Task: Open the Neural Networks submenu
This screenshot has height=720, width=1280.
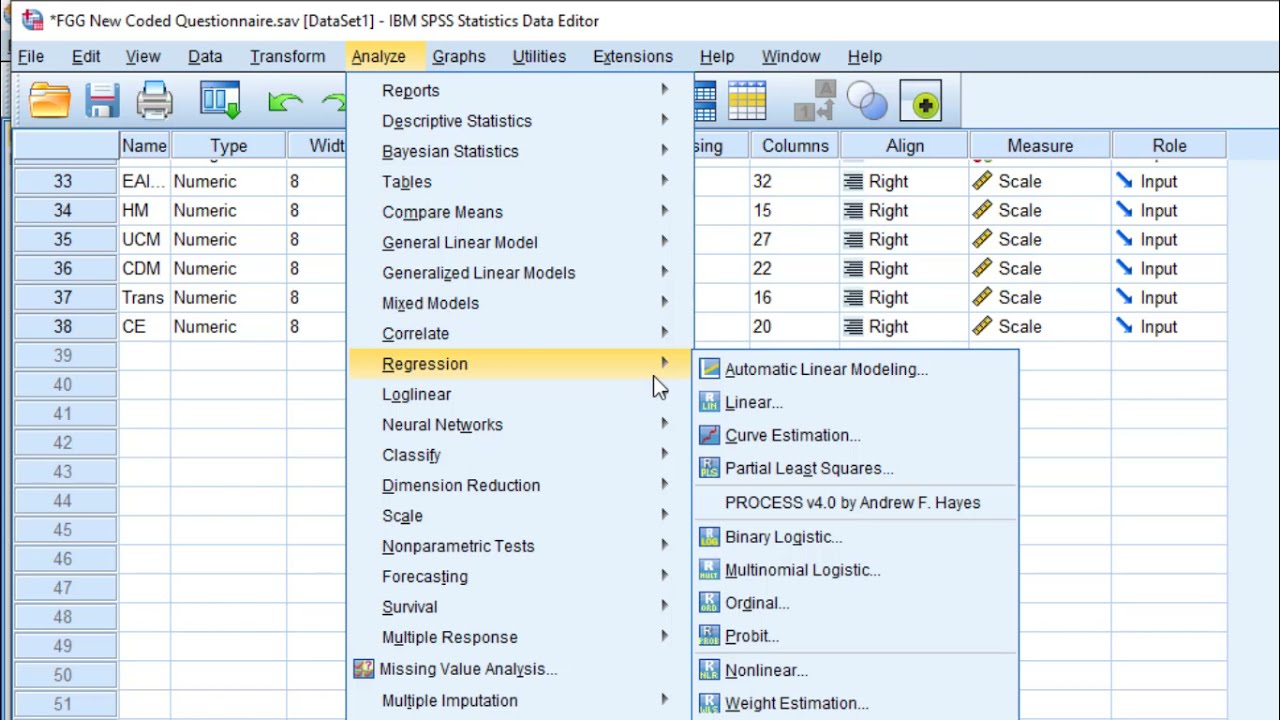Action: click(520, 424)
